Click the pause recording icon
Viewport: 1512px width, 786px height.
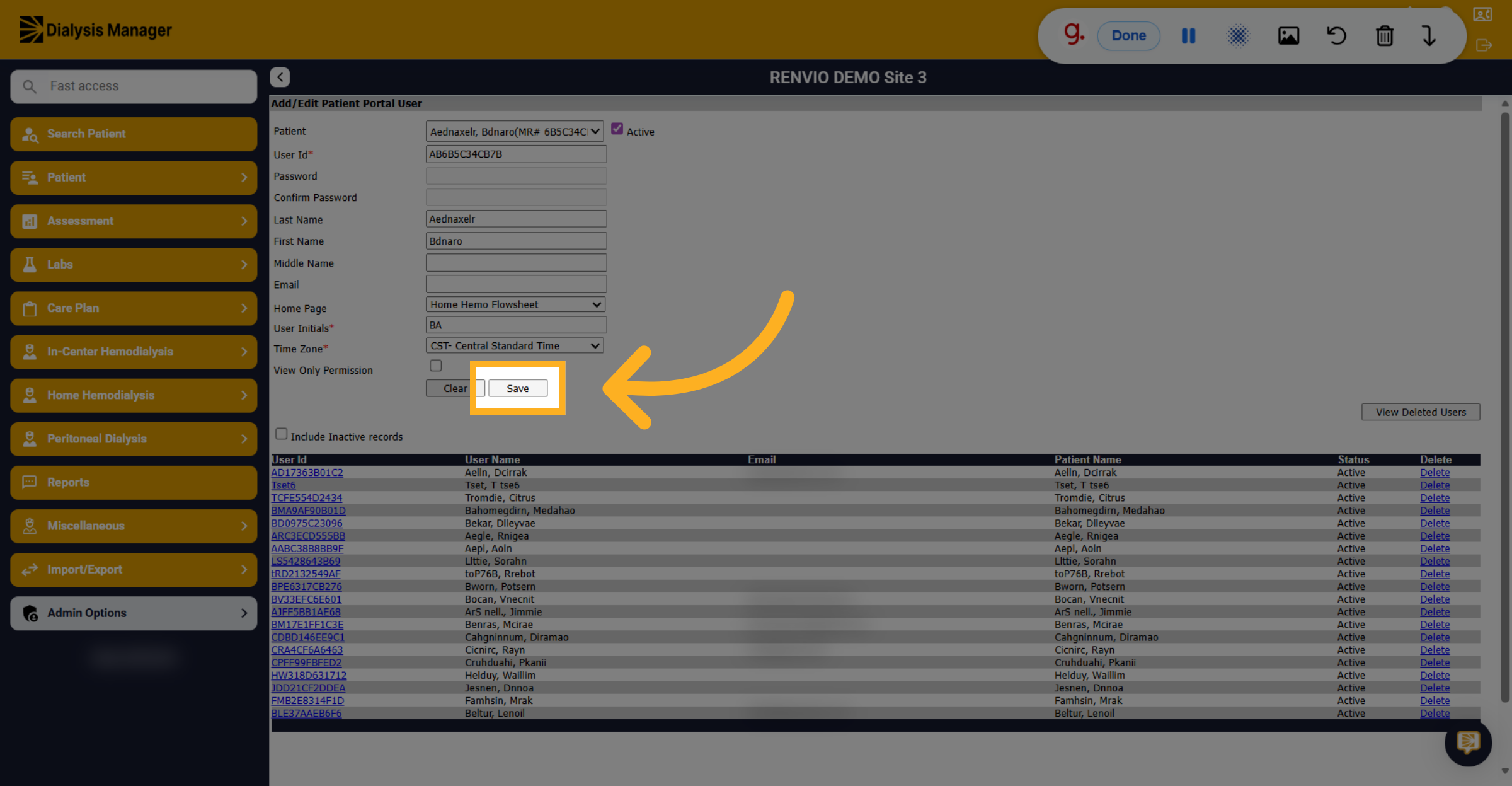[x=1188, y=36]
